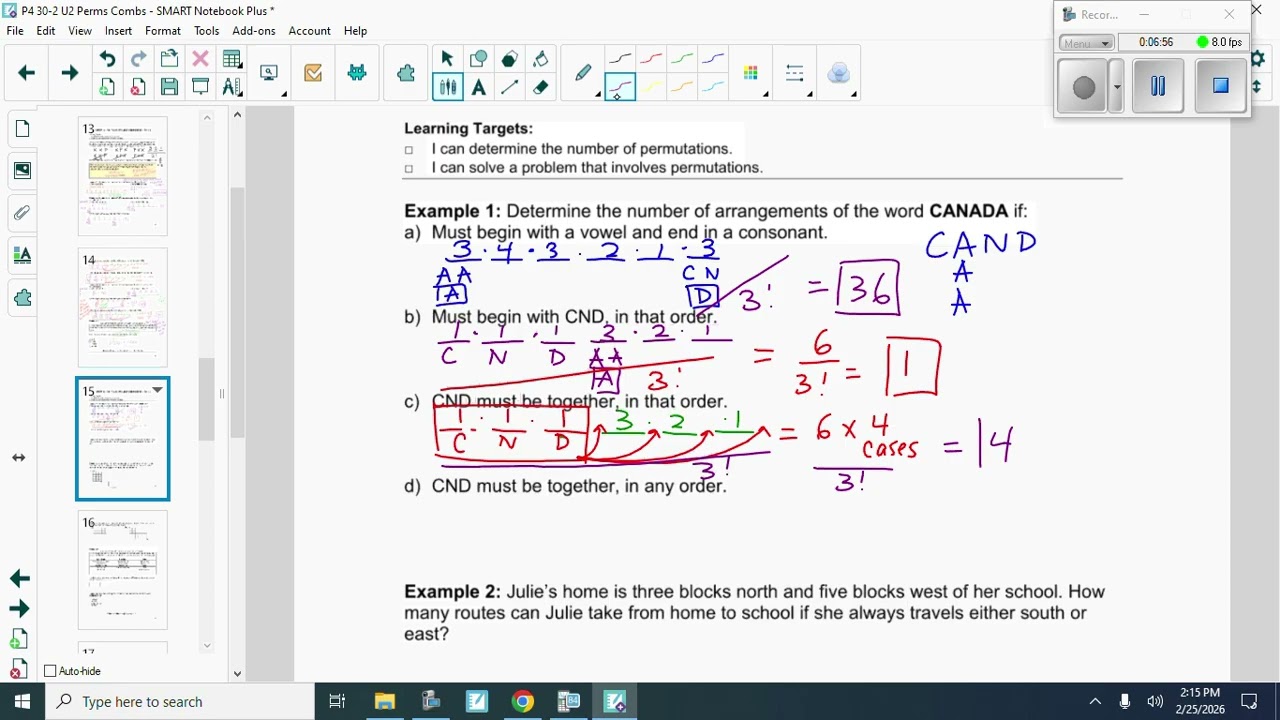Move the sidebar to the other side
1280x720 pixels.
[x=19, y=457]
